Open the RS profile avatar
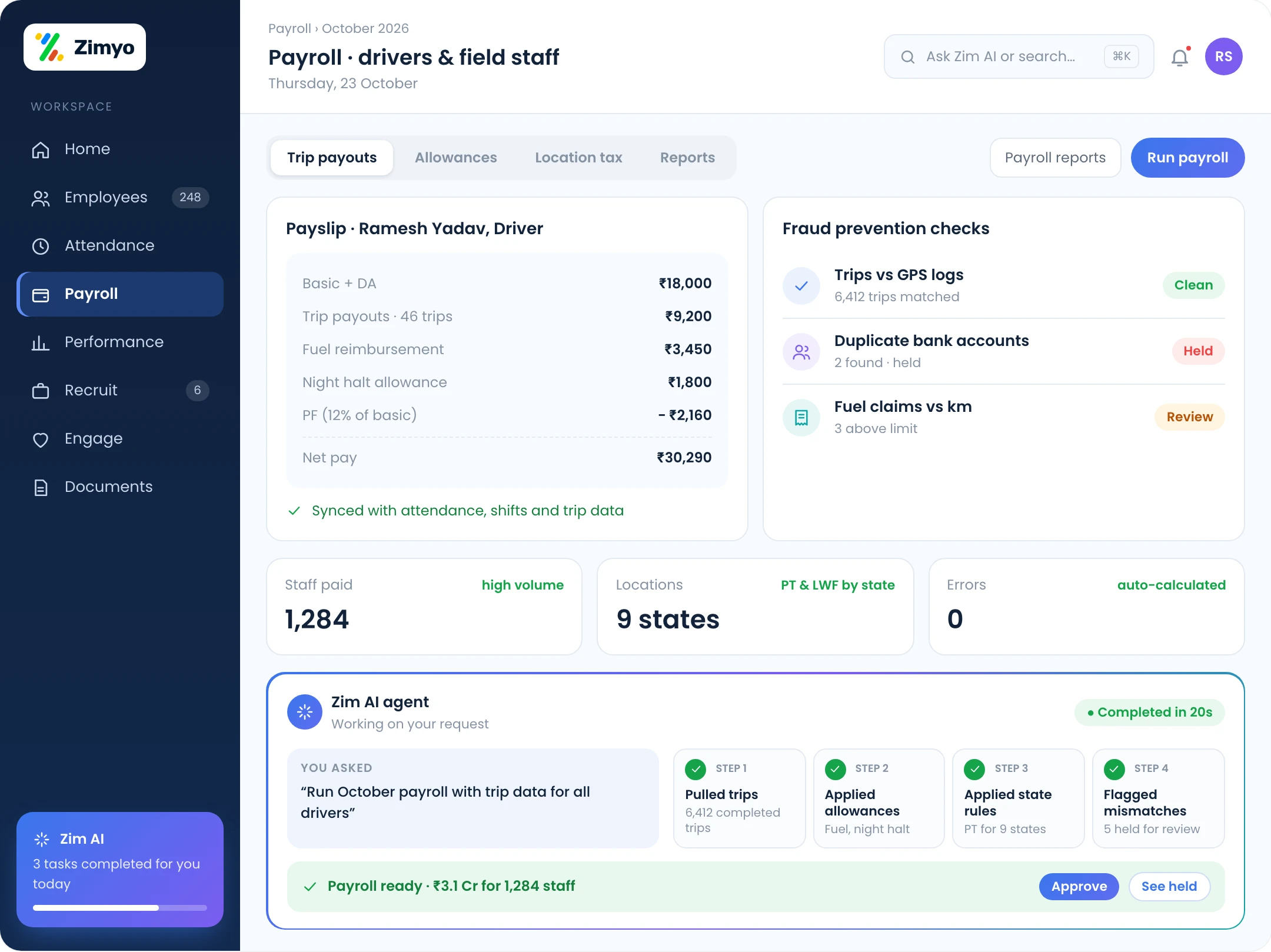The width and height of the screenshot is (1271, 952). pos(1224,56)
